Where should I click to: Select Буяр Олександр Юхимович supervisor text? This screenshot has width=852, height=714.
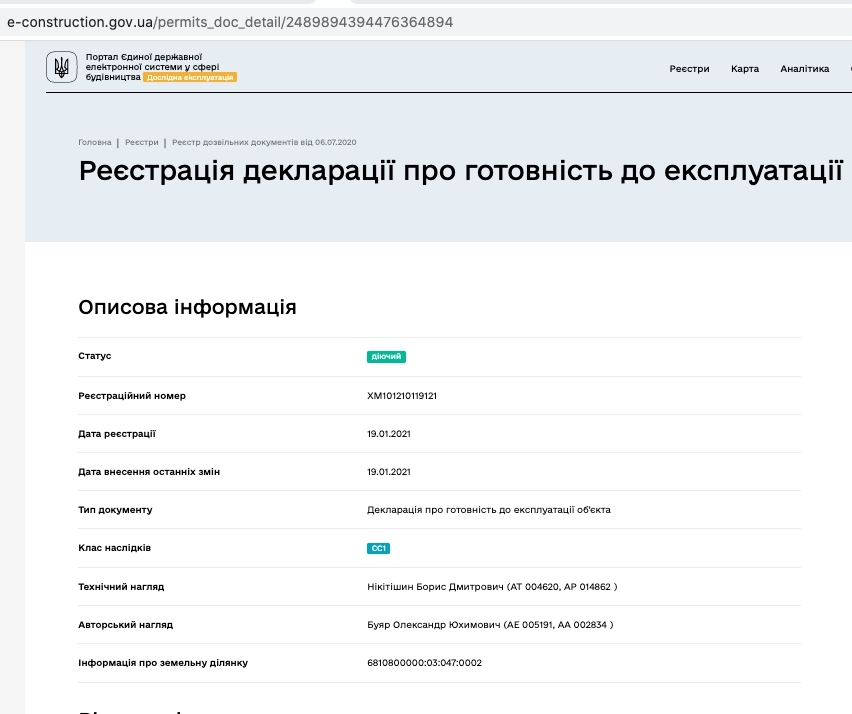point(490,625)
